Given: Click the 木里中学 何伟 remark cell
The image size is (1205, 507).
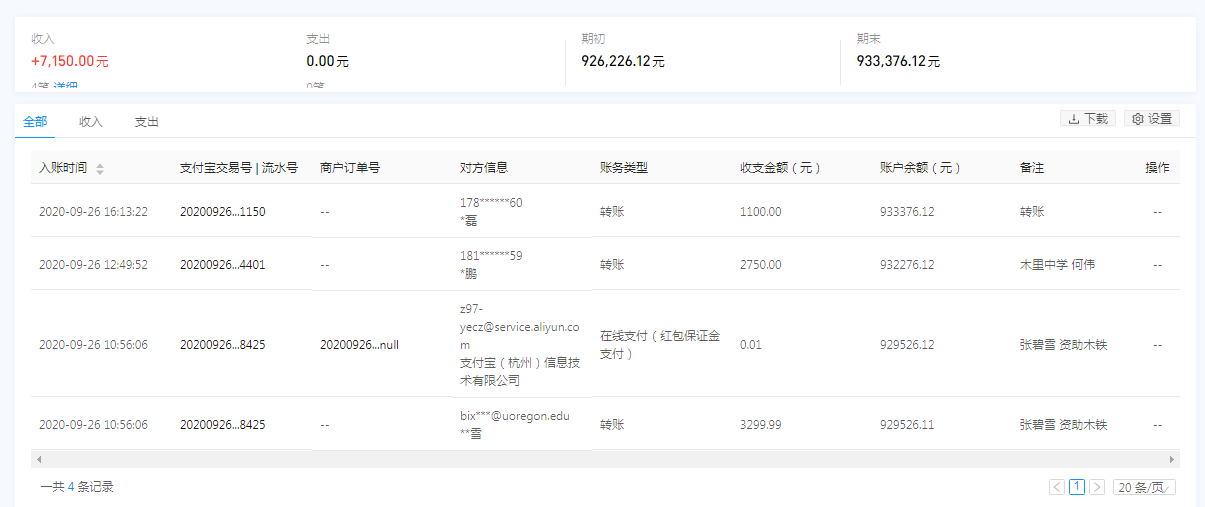Looking at the screenshot, I should [1057, 265].
